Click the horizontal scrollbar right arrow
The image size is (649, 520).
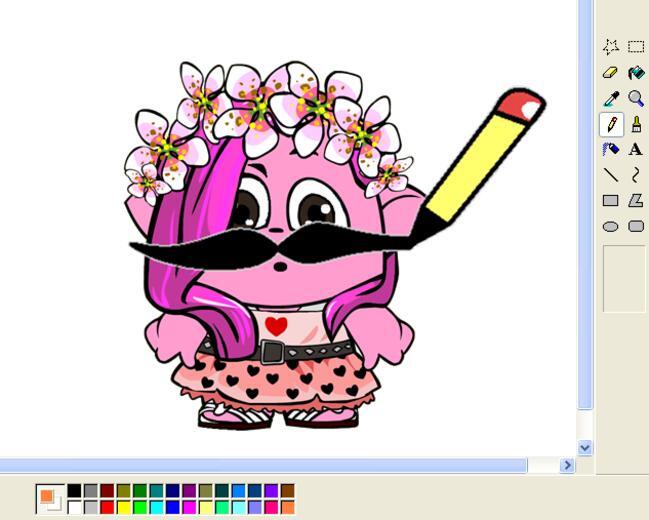tap(567, 465)
